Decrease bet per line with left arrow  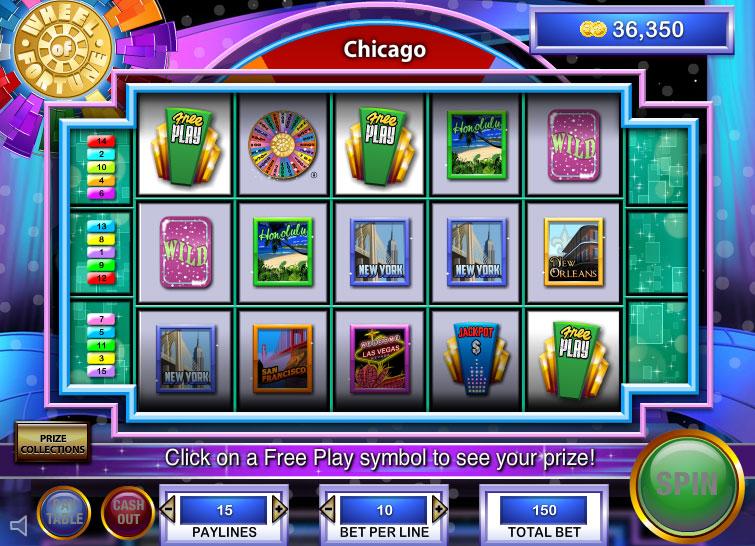tap(328, 509)
